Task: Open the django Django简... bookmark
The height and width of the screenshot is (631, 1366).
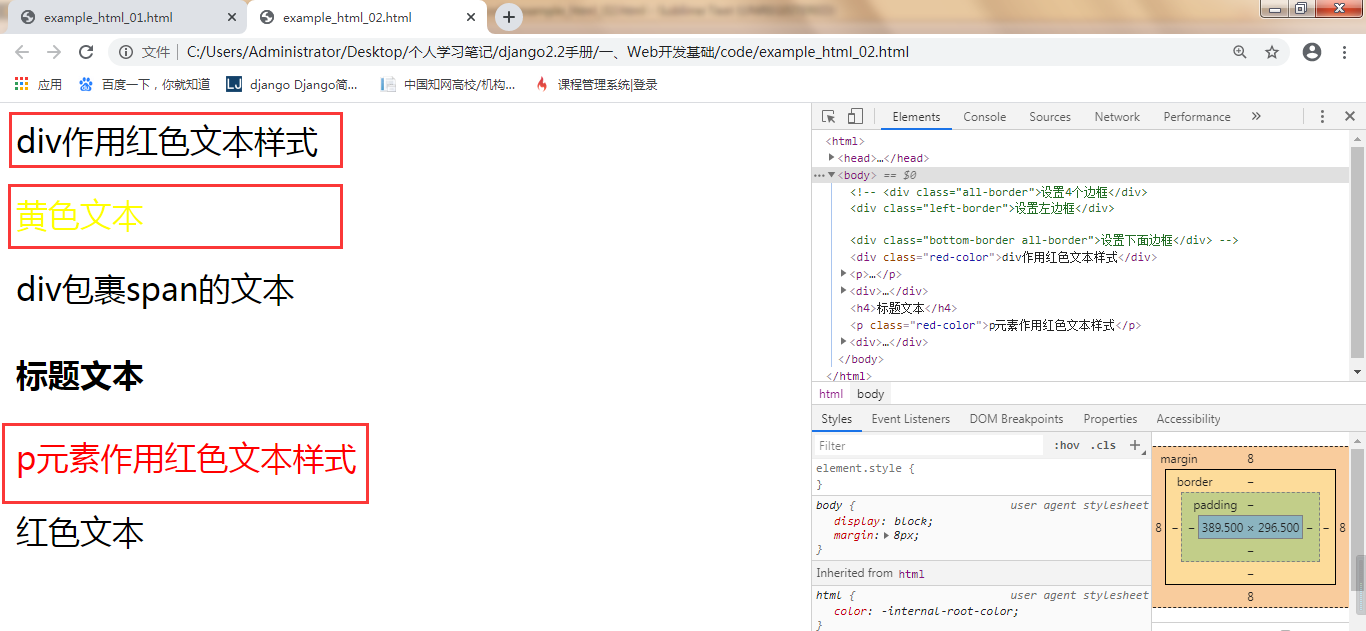Action: pyautogui.click(x=291, y=85)
